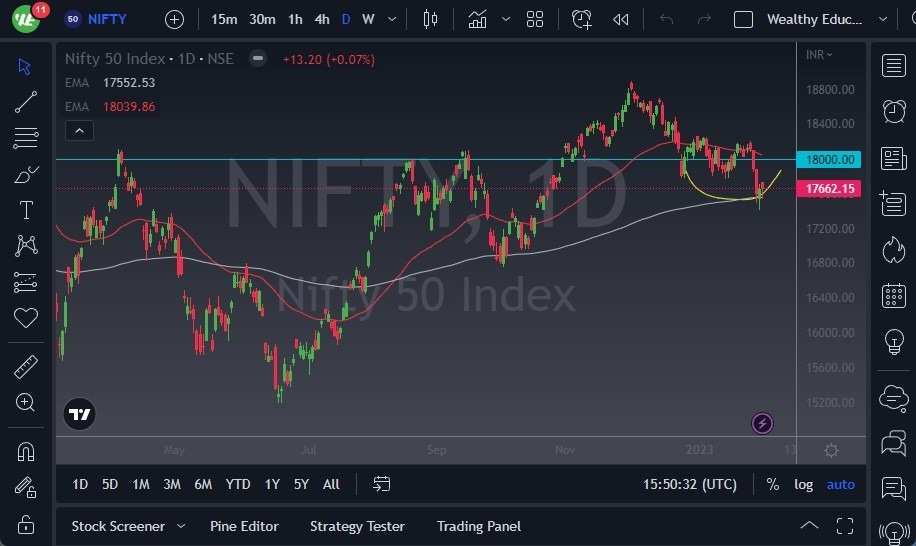Open the ideas stream comment panel

894,488
